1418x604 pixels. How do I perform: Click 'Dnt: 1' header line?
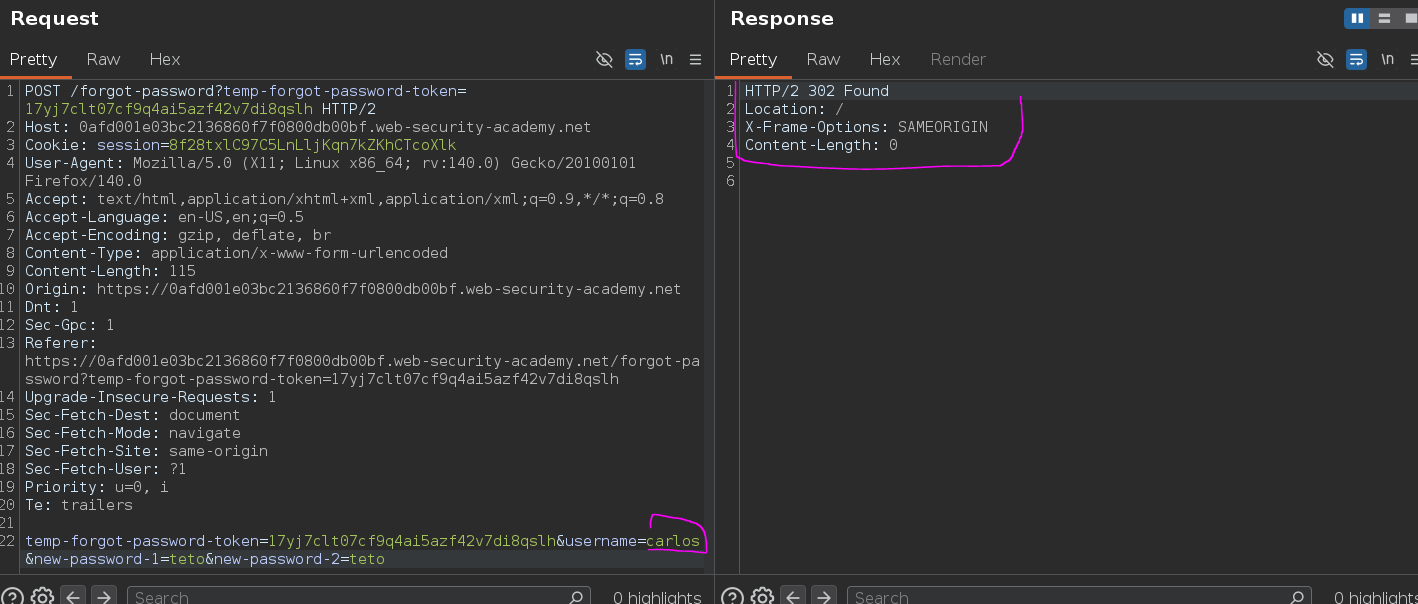click(51, 307)
